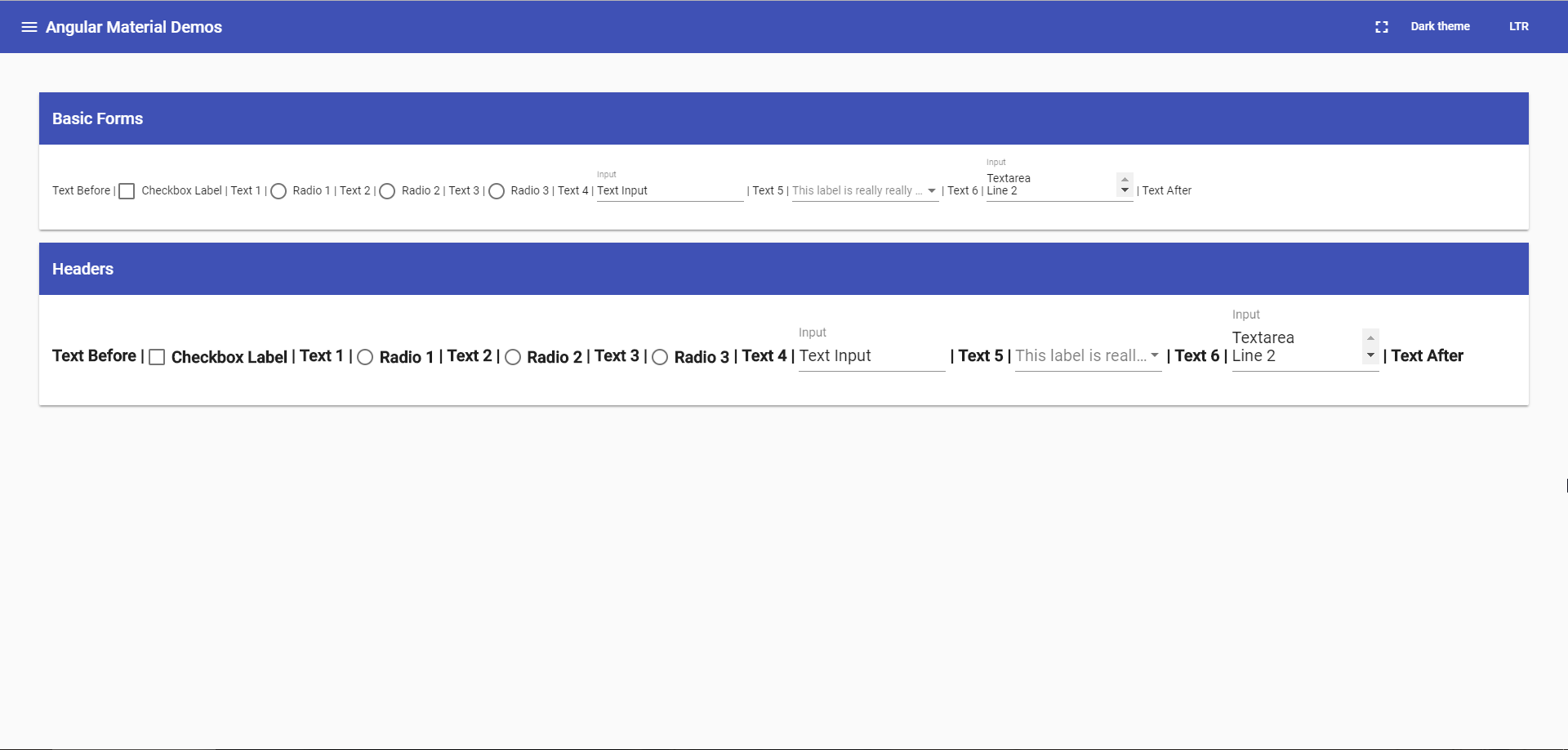
Task: Select Radio 1 in Headers section
Action: [365, 357]
